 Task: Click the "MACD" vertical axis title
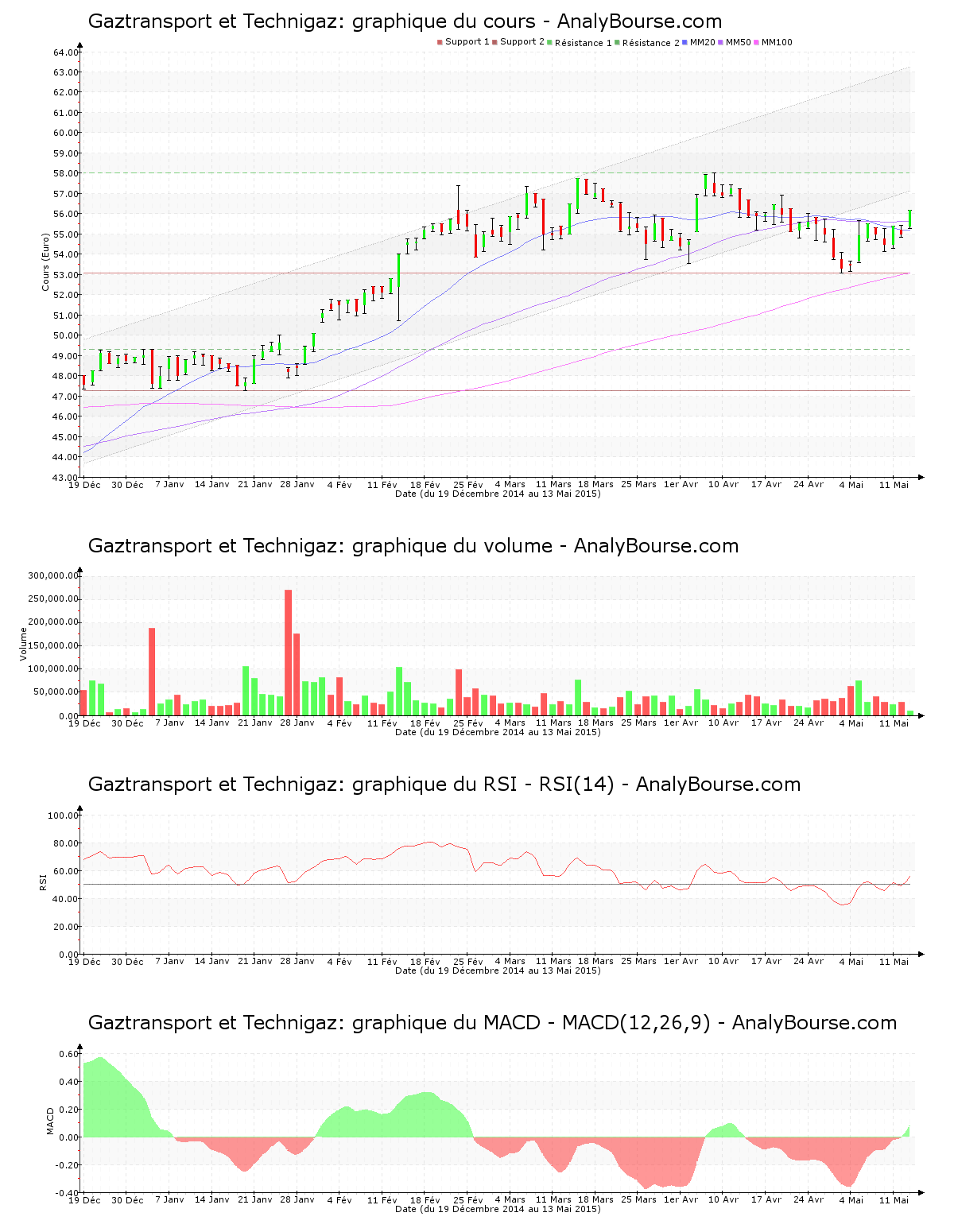pyautogui.click(x=51, y=1121)
